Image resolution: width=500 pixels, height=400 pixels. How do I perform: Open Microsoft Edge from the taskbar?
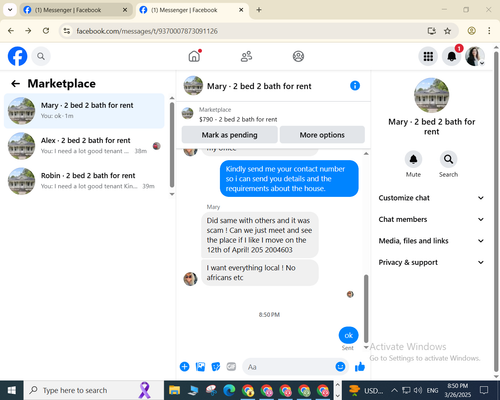point(229,390)
